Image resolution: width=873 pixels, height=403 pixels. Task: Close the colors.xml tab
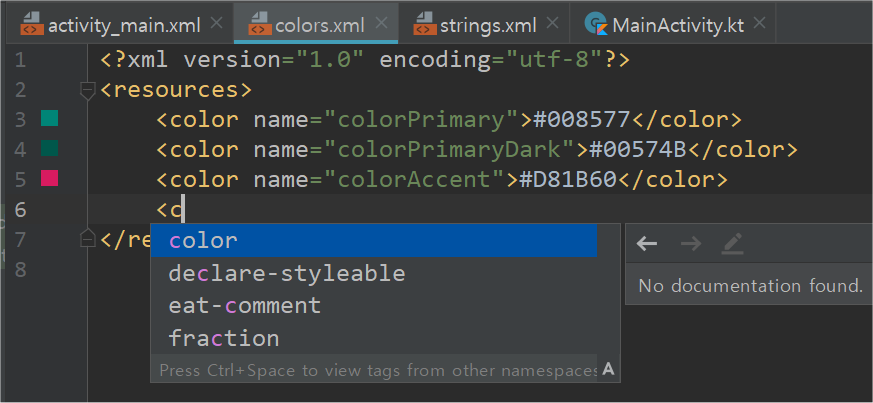381,23
